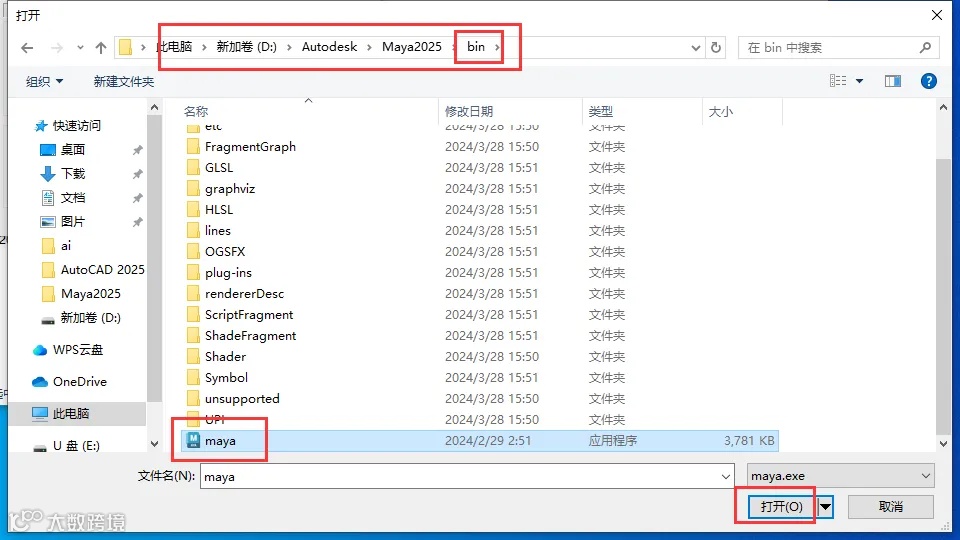Expand chevron after bin in breadcrumb

[497, 47]
